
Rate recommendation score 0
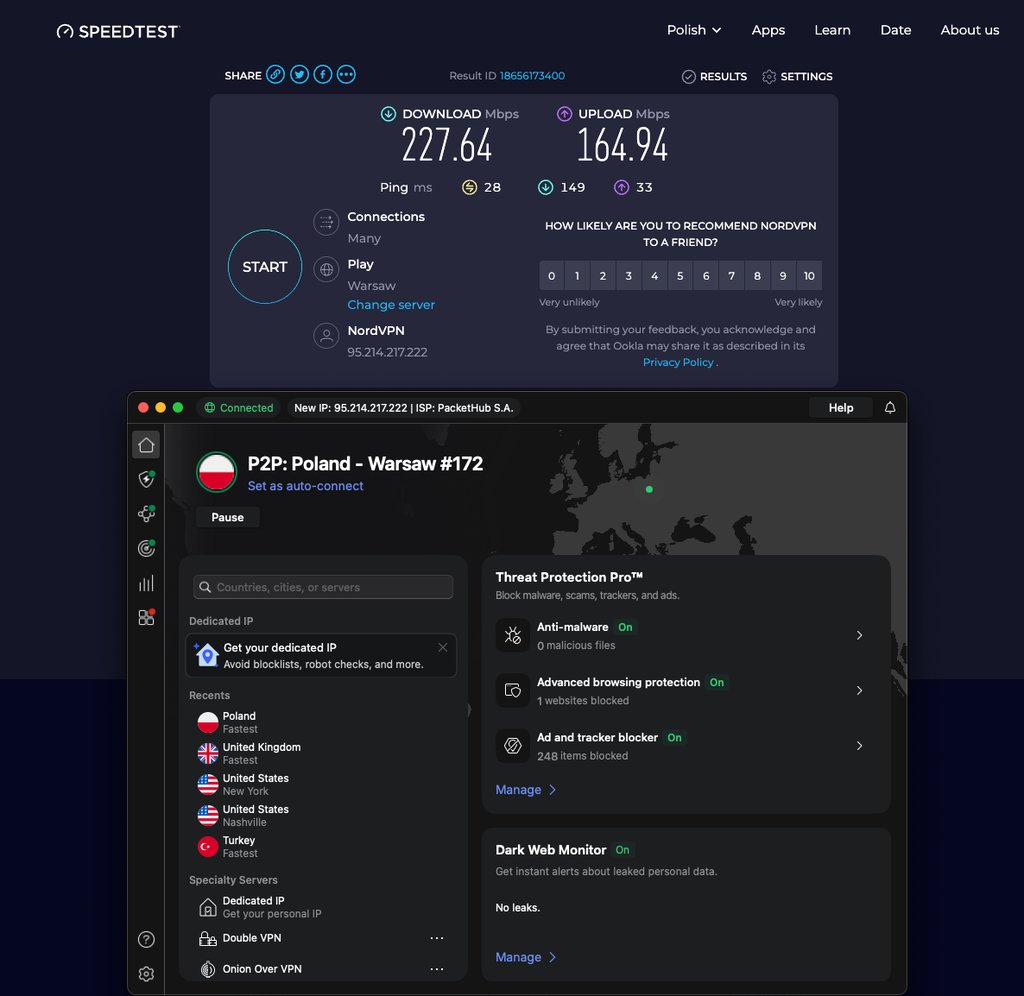(551, 276)
